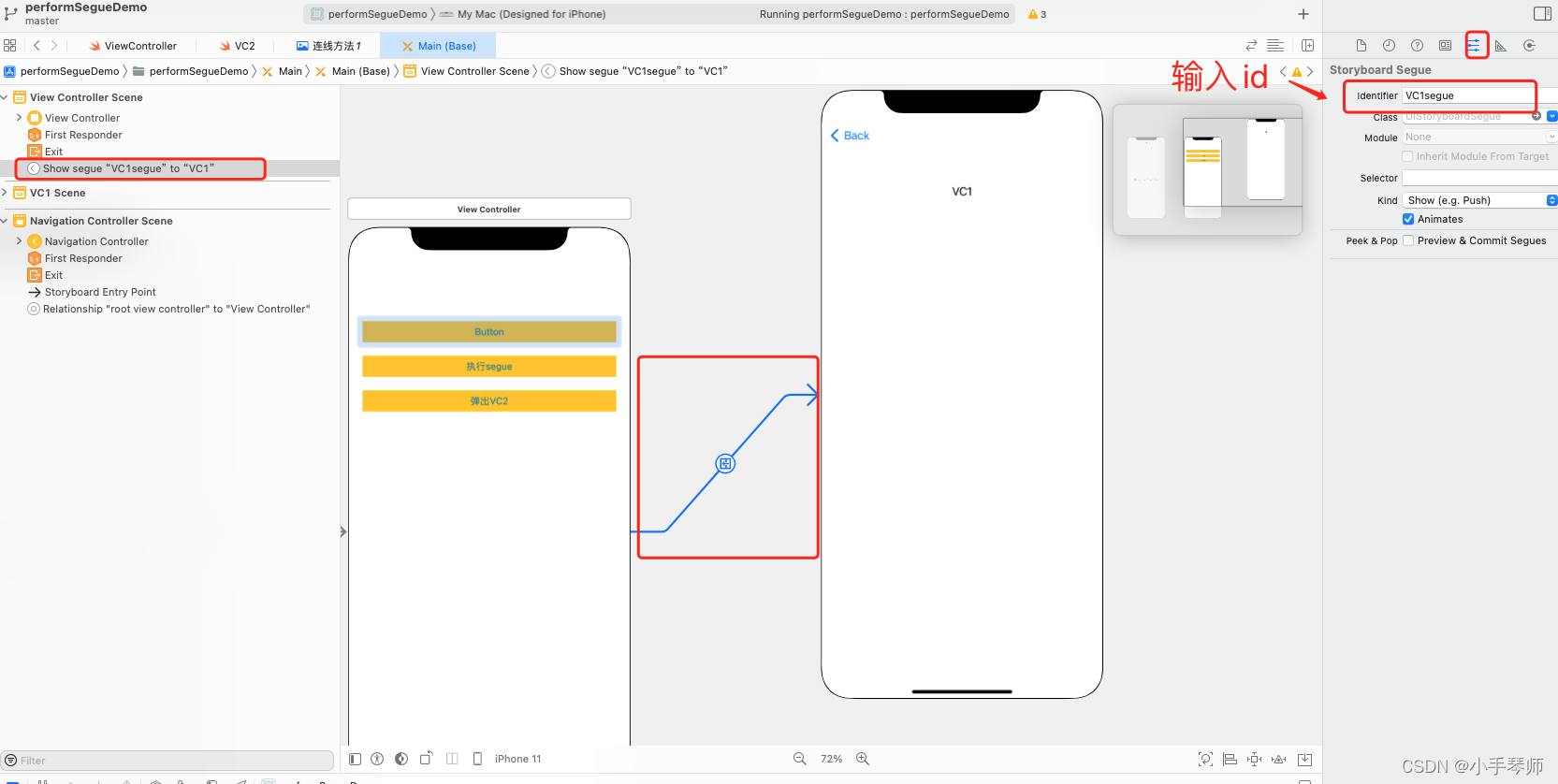
Task: Open the History inspector clock icon
Action: (x=1390, y=46)
